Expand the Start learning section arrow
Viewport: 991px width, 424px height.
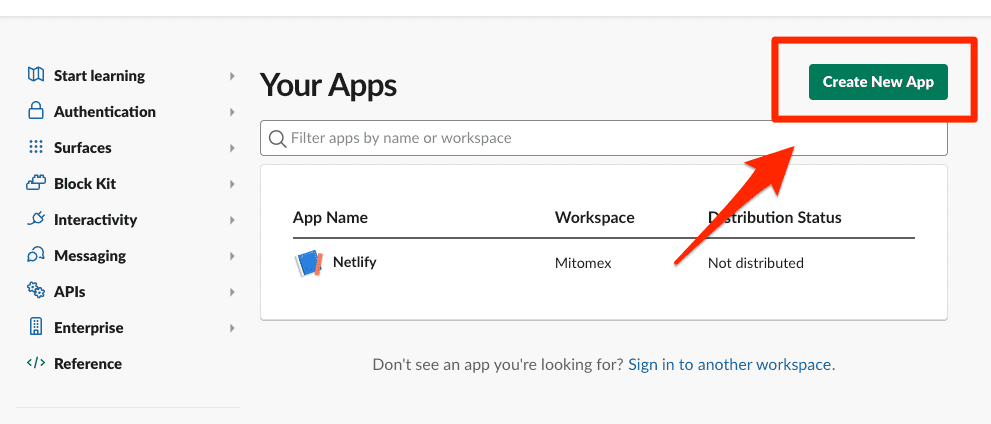click(232, 76)
